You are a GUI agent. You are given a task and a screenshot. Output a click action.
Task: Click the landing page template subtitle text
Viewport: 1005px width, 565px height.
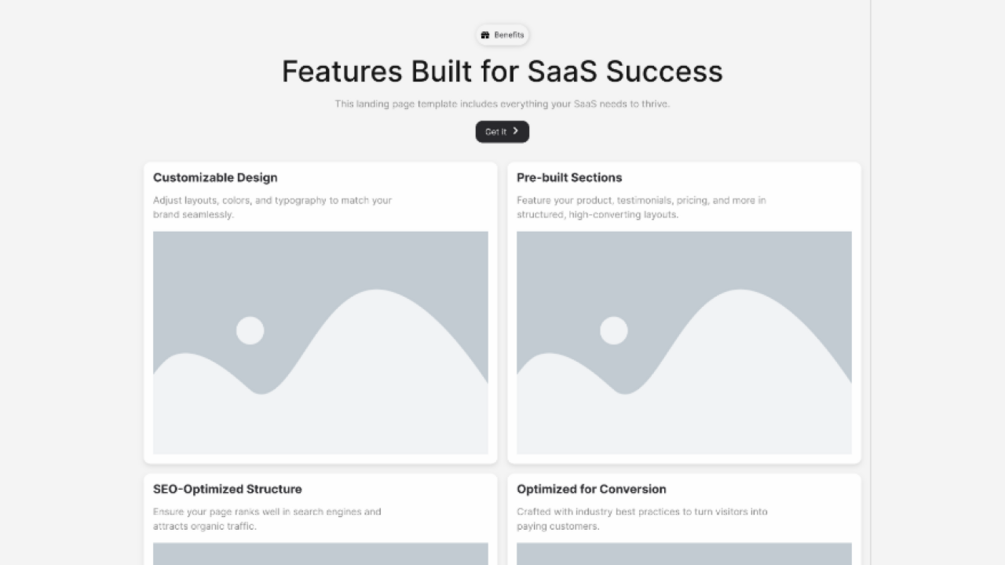tap(502, 104)
